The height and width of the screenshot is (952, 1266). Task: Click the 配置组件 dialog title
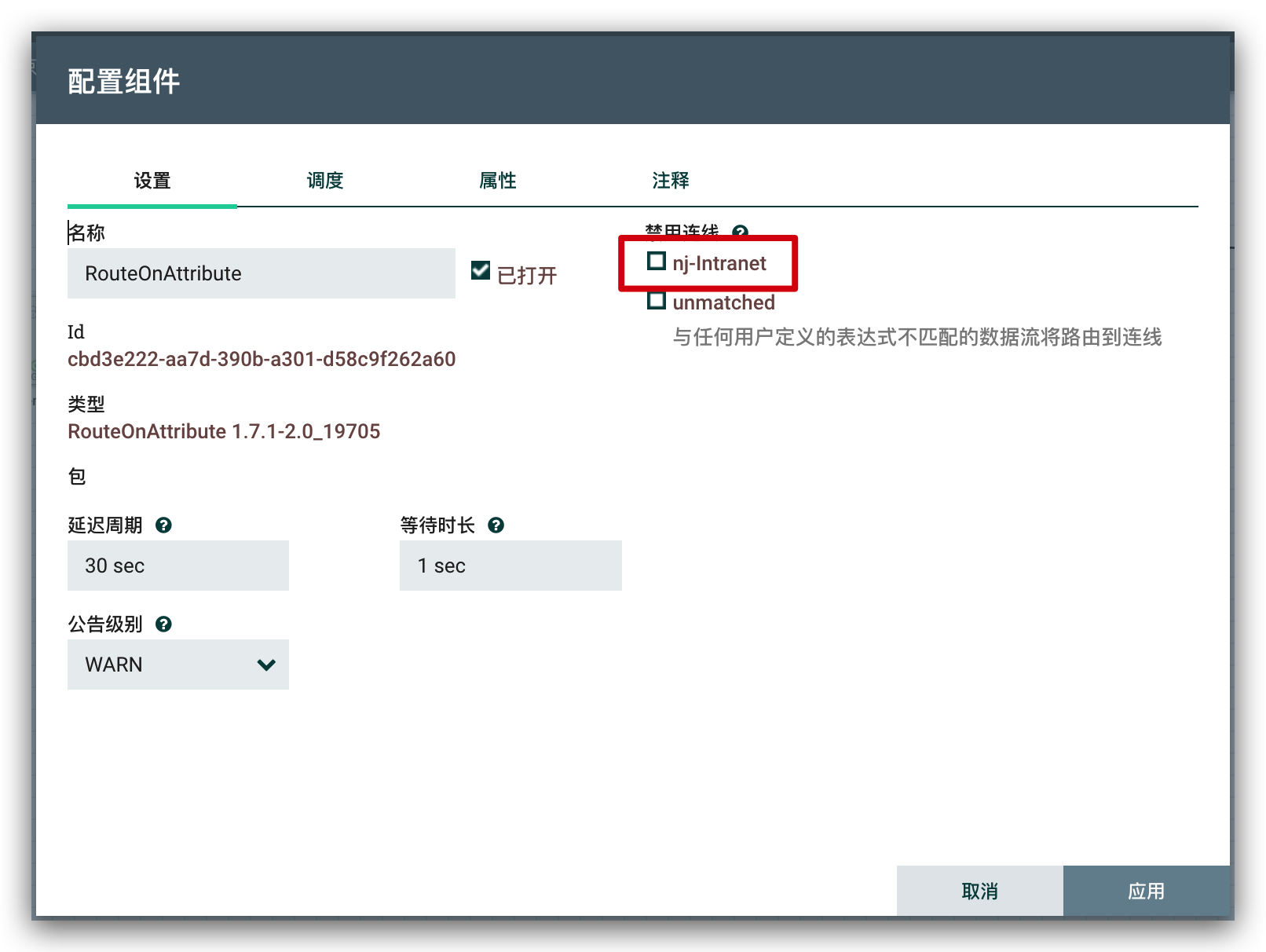(124, 82)
